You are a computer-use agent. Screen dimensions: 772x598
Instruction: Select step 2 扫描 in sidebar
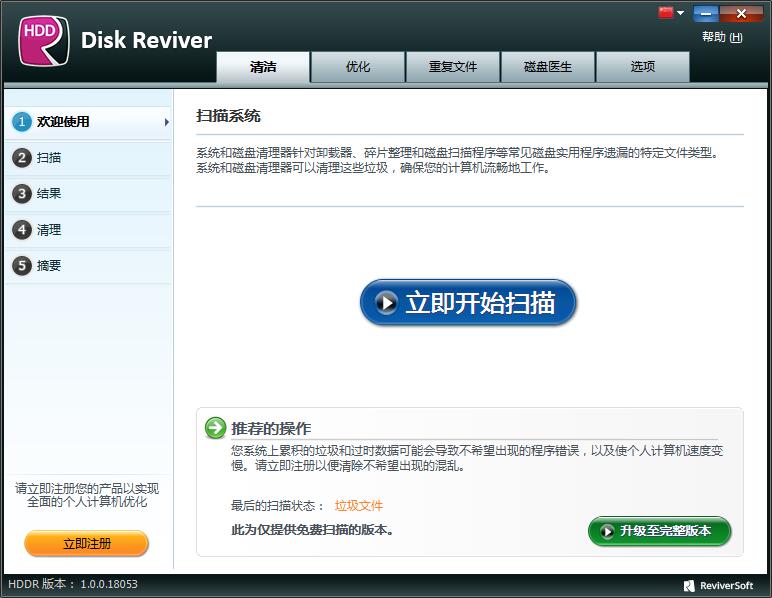89,158
